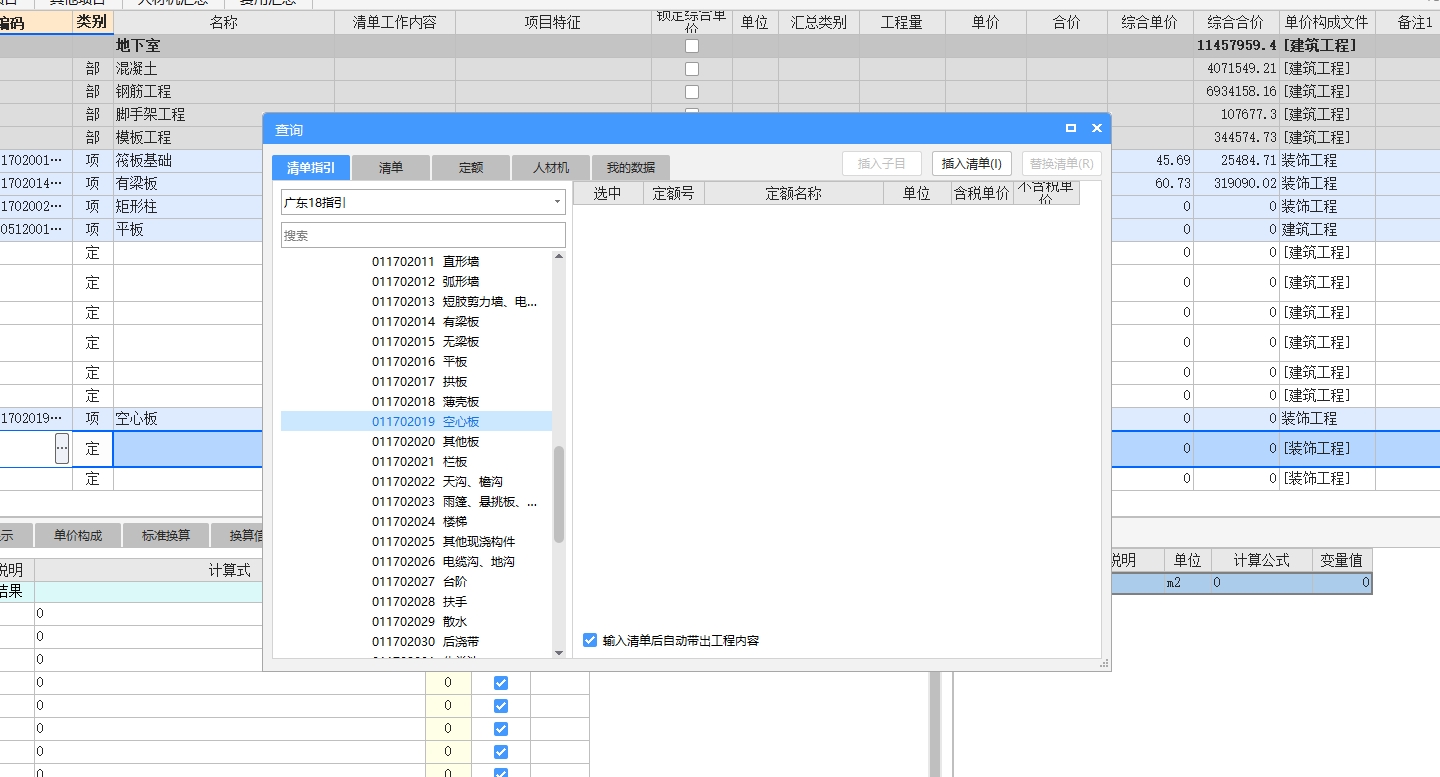
Task: Select 011702025 其他现浇构件 entry
Action: click(x=443, y=541)
